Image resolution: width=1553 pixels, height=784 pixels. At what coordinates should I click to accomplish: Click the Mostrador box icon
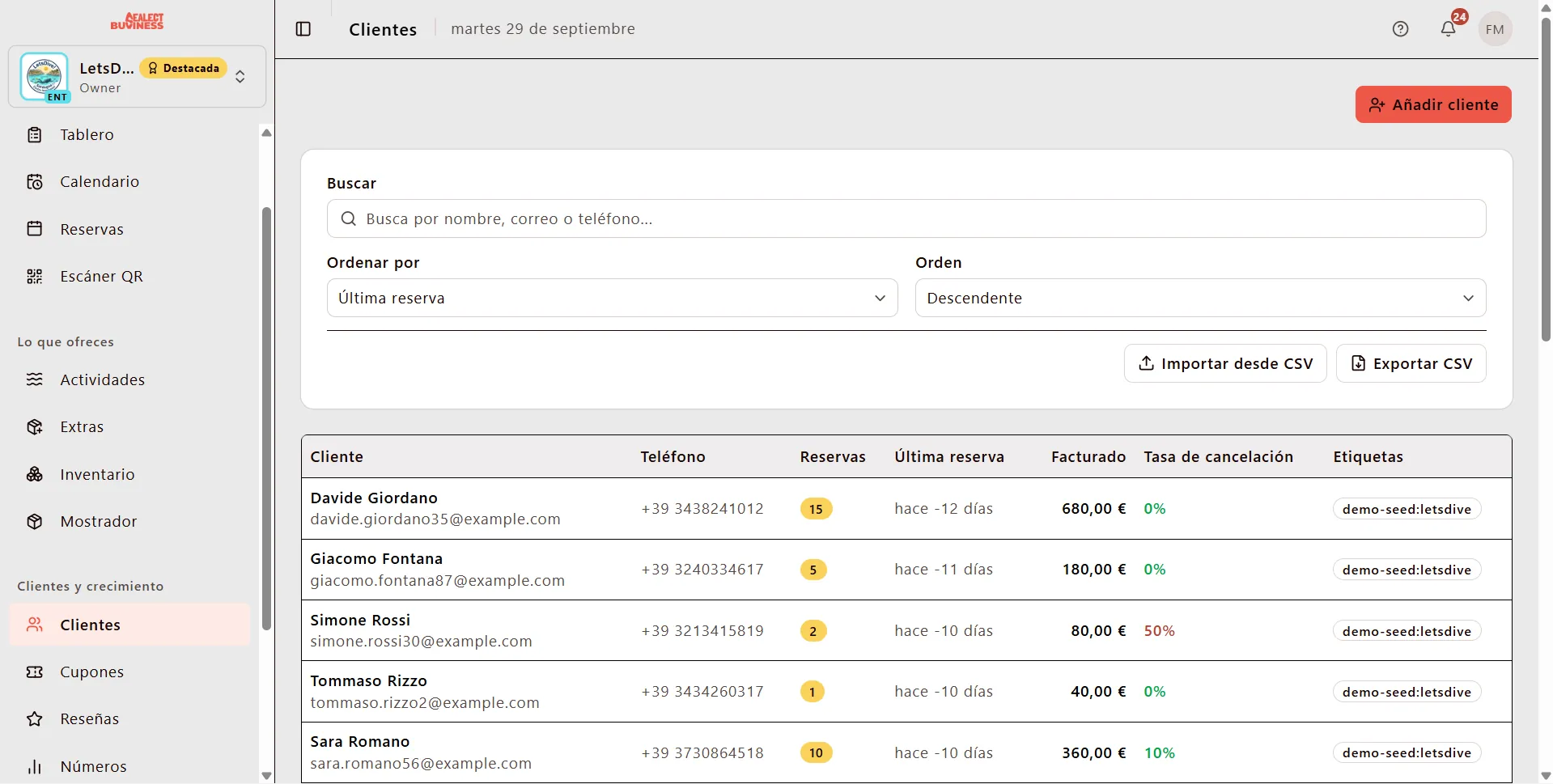pyautogui.click(x=35, y=522)
